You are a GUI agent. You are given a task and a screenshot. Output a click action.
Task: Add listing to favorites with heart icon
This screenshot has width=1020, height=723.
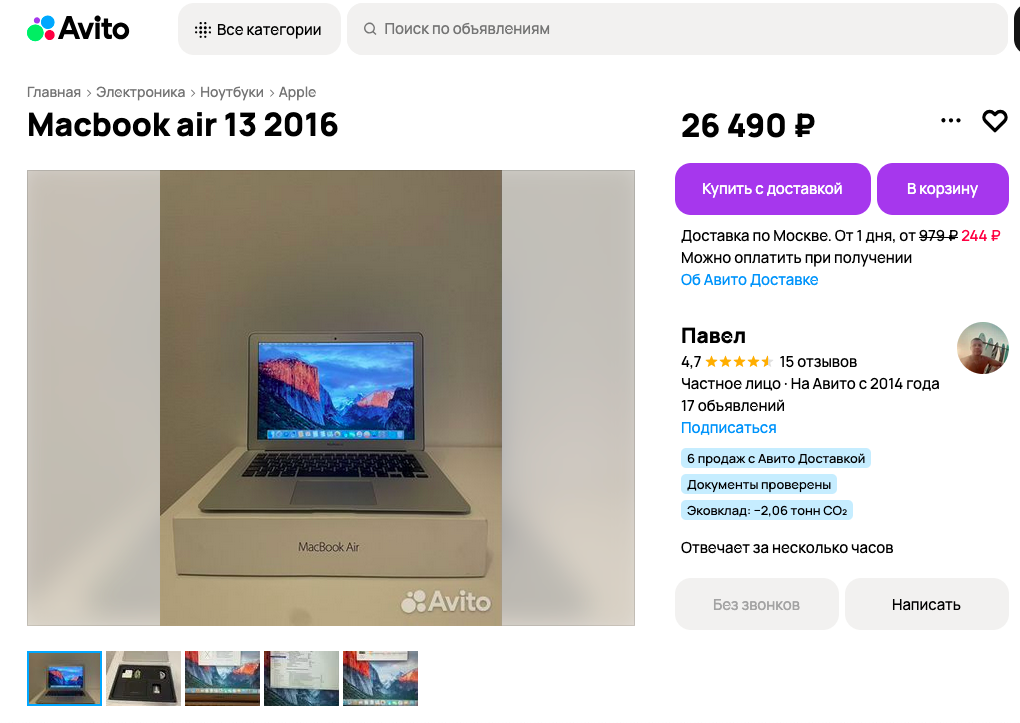(x=995, y=121)
